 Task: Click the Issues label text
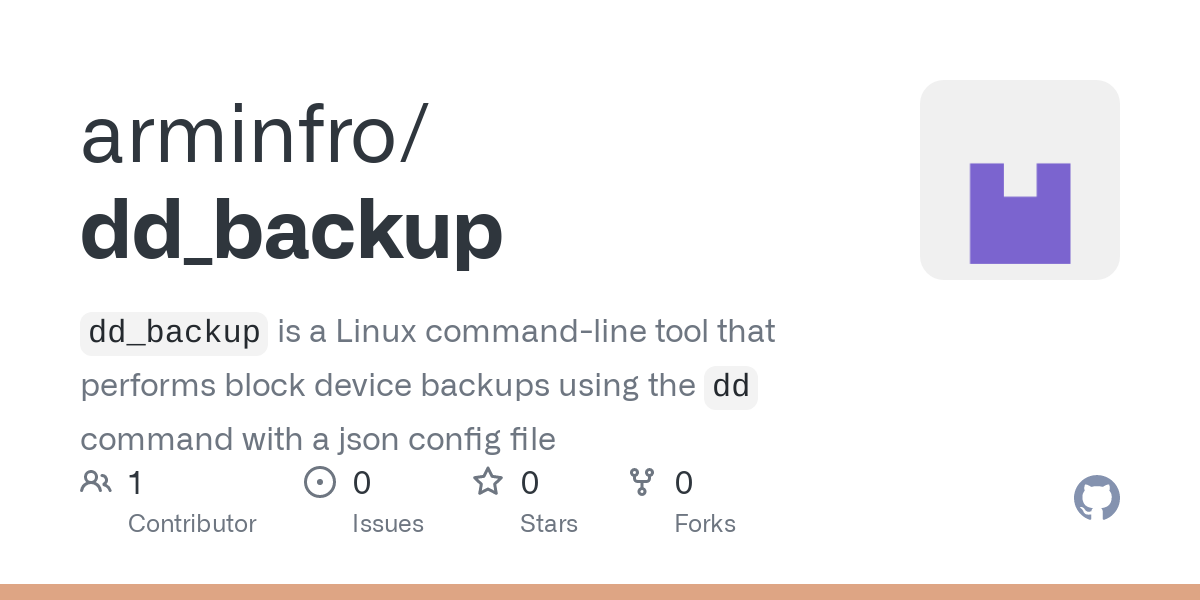coord(388,523)
